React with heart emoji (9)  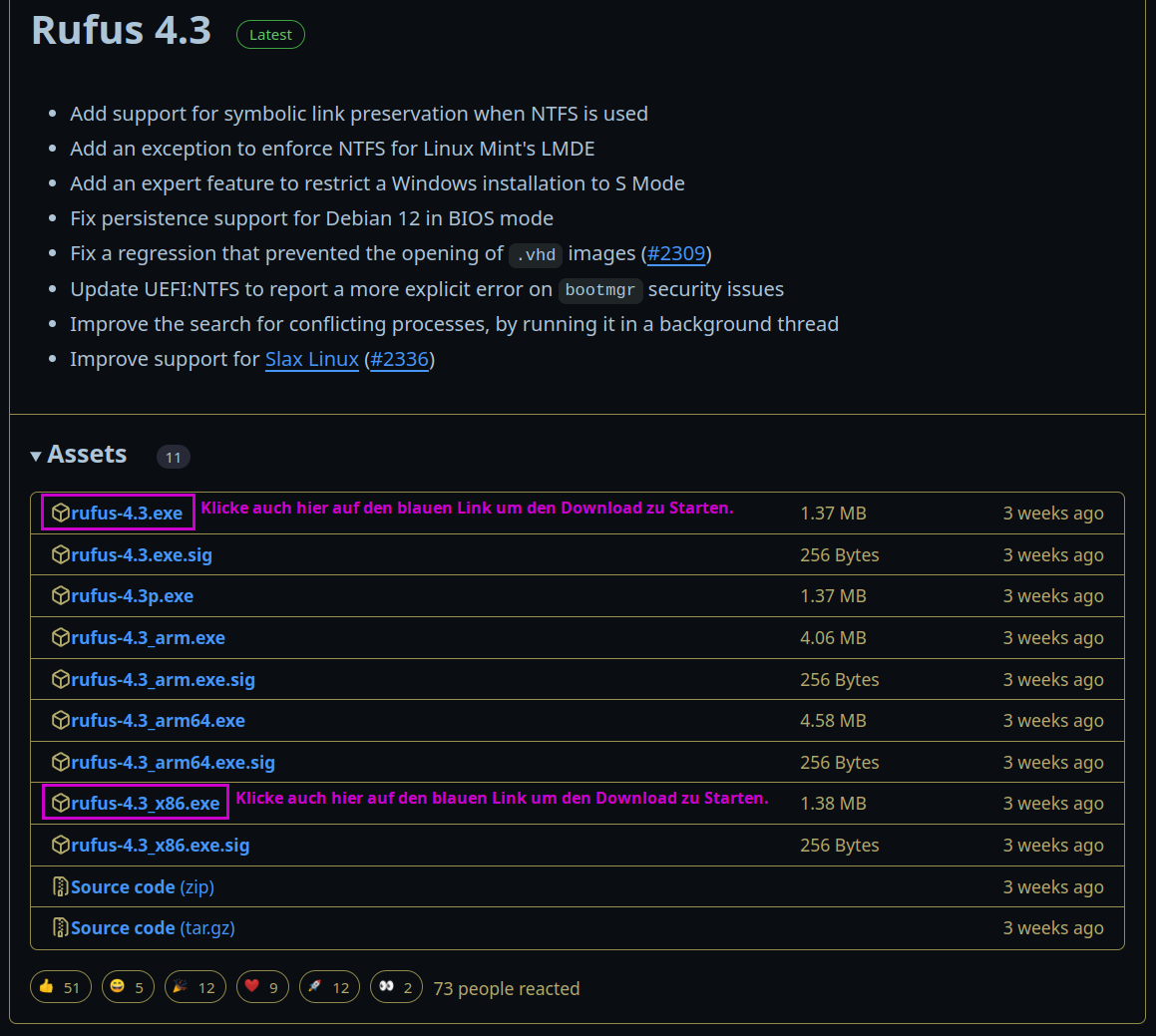(x=262, y=987)
